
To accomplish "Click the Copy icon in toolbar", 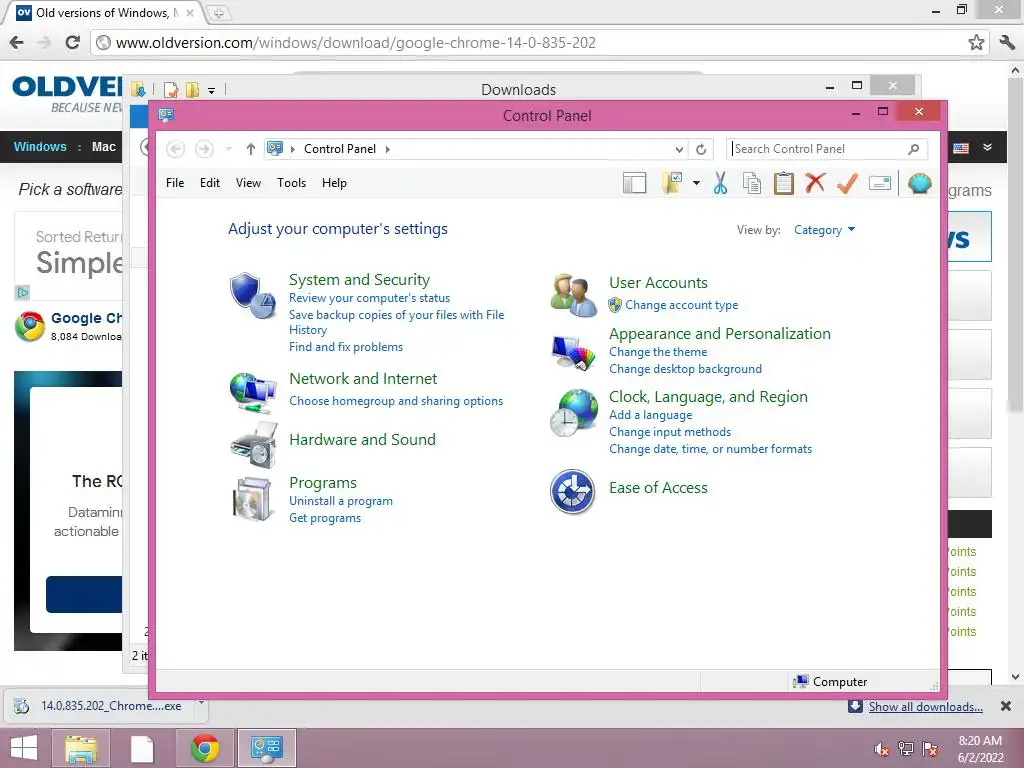I will click(752, 184).
